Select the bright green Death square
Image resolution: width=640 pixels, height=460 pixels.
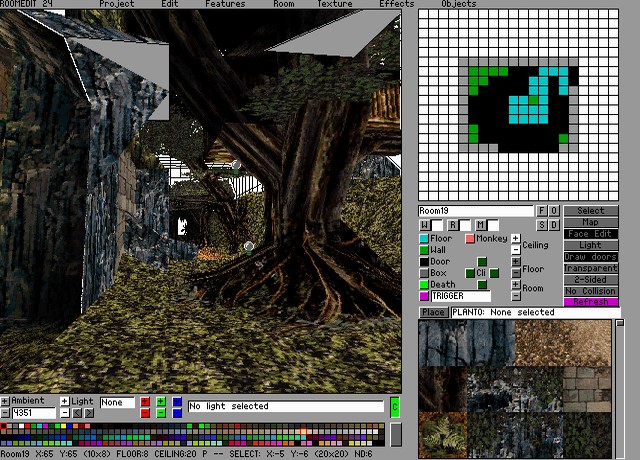pos(424,285)
